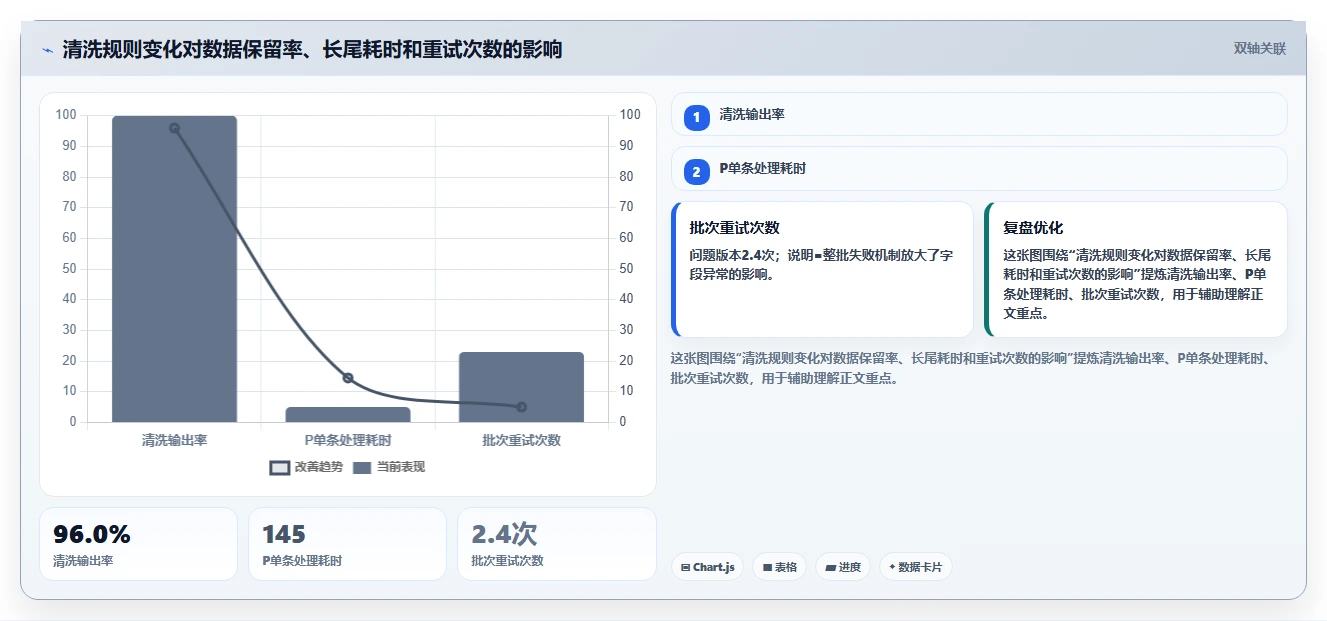
Task: Open the 清洗输出率 list item
Action: [979, 114]
